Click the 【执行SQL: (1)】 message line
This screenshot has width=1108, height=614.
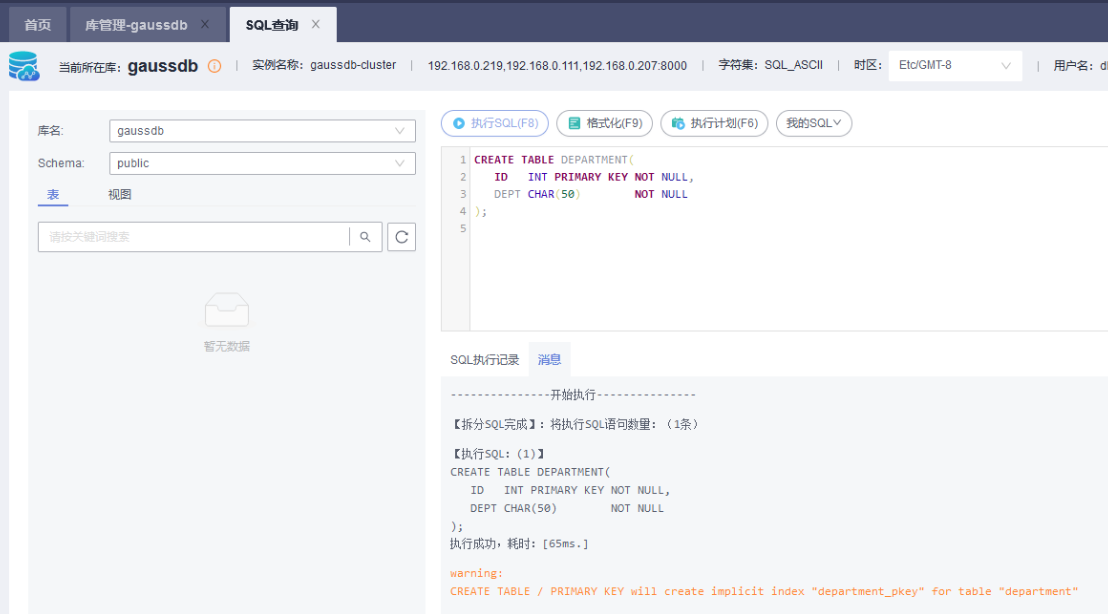pos(497,454)
